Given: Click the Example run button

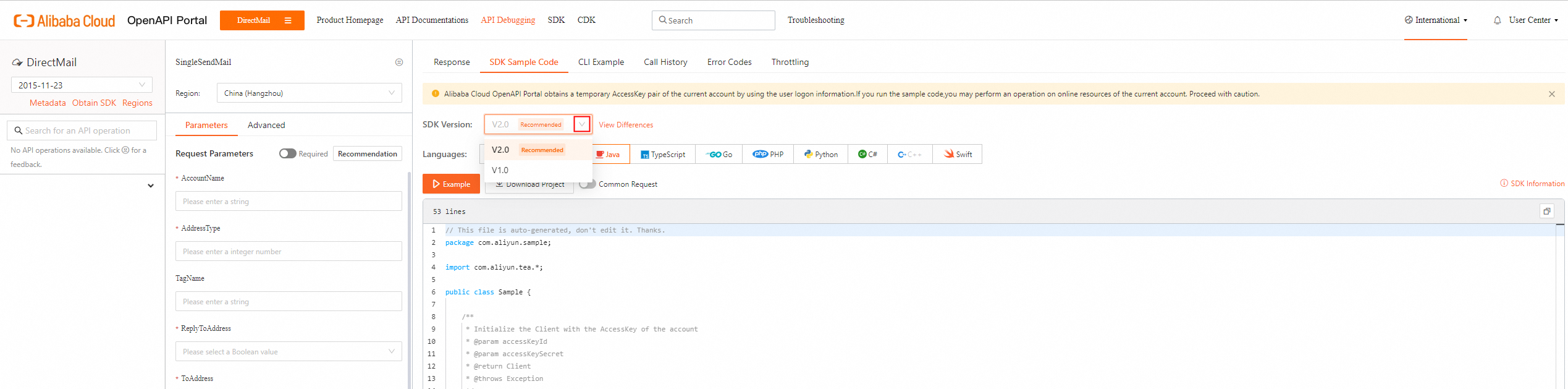Looking at the screenshot, I should click(x=451, y=184).
